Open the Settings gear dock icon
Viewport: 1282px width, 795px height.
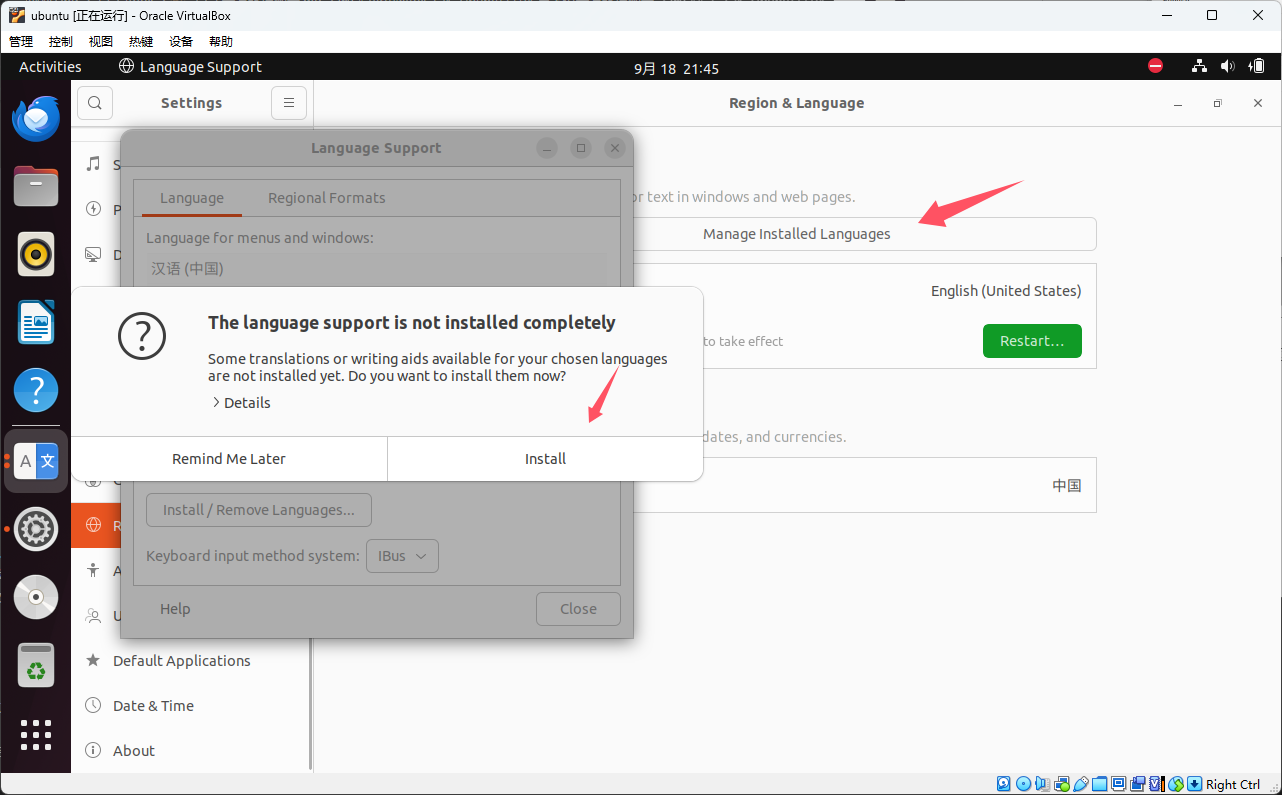36,528
